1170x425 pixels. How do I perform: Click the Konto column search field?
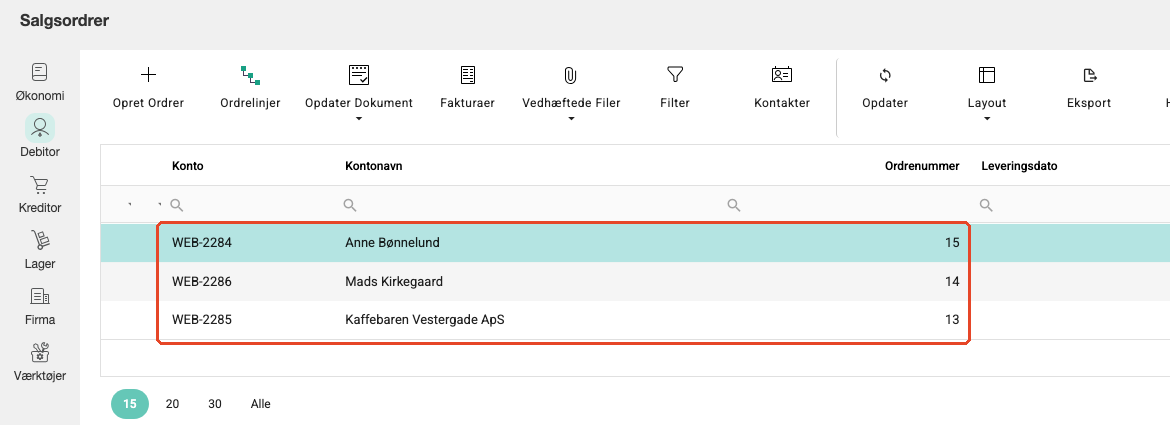click(x=250, y=204)
